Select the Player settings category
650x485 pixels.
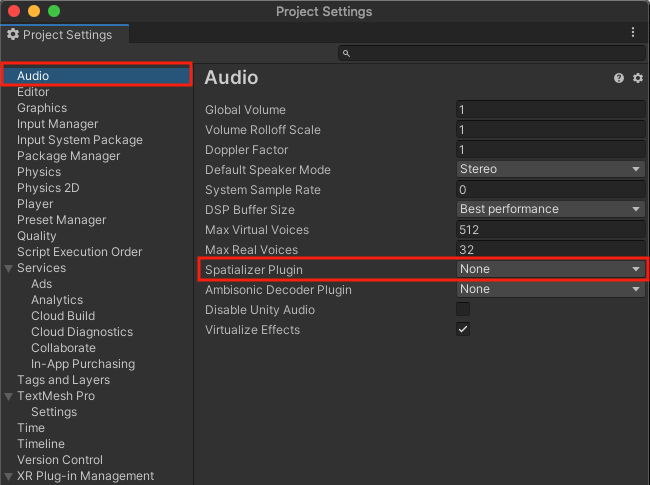coord(35,204)
